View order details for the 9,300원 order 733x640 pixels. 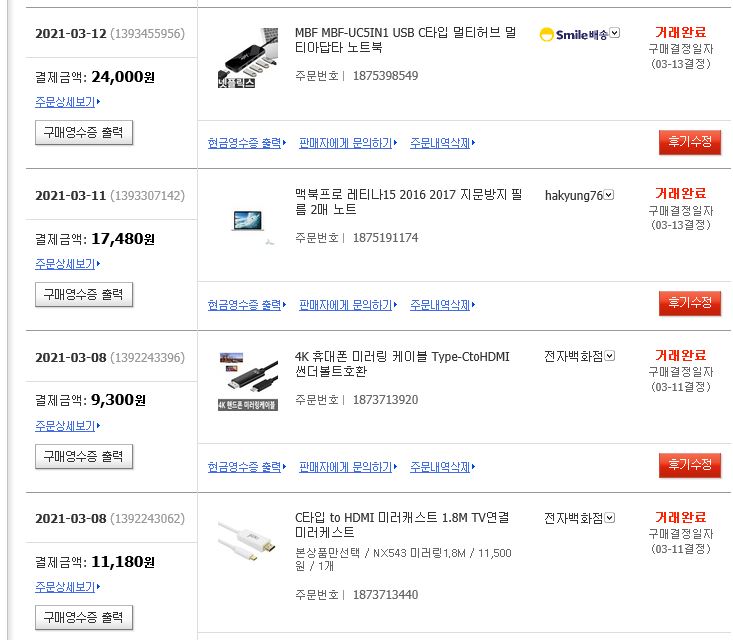(x=66, y=426)
